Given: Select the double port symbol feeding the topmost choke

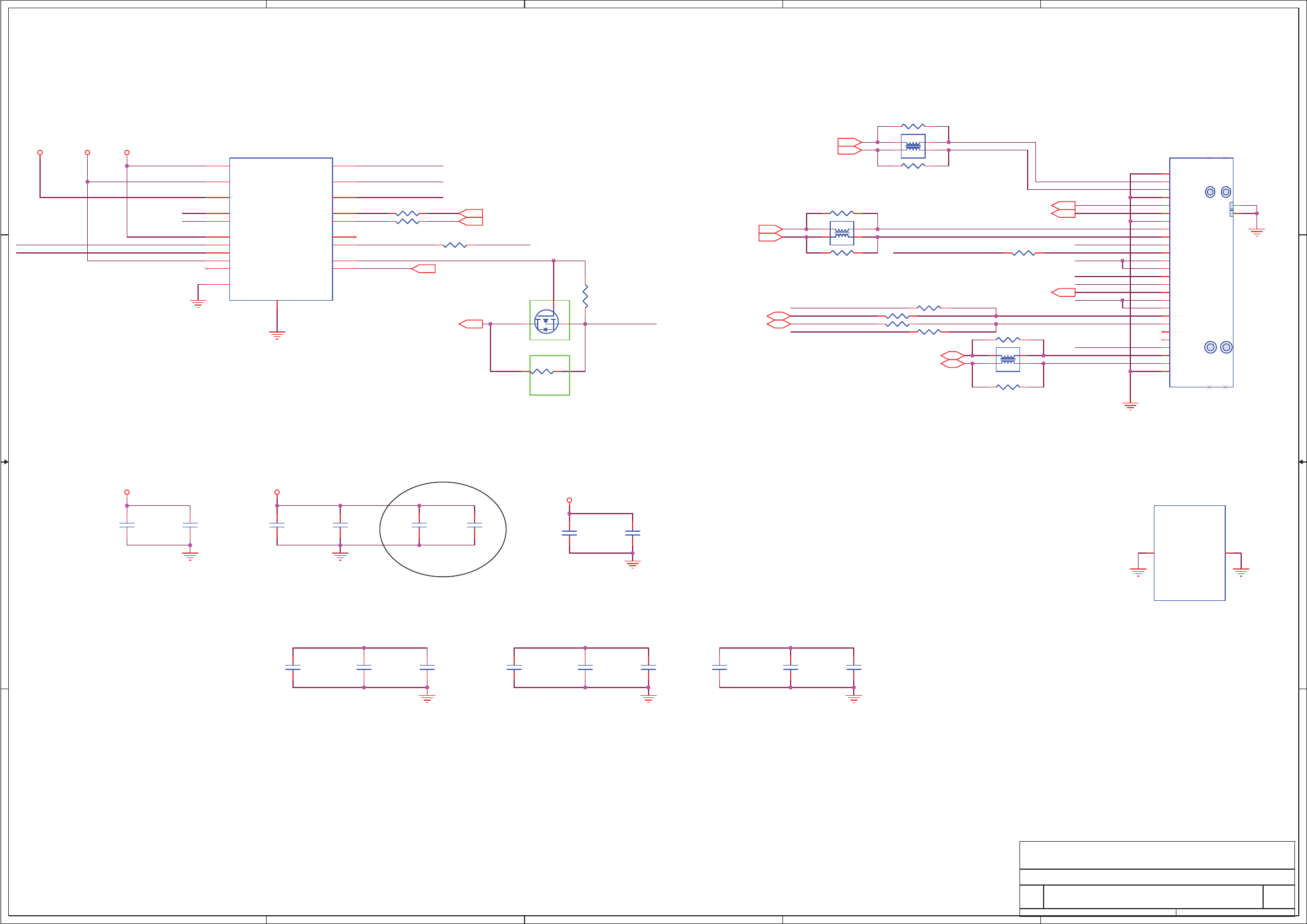Looking at the screenshot, I should coord(849,147).
